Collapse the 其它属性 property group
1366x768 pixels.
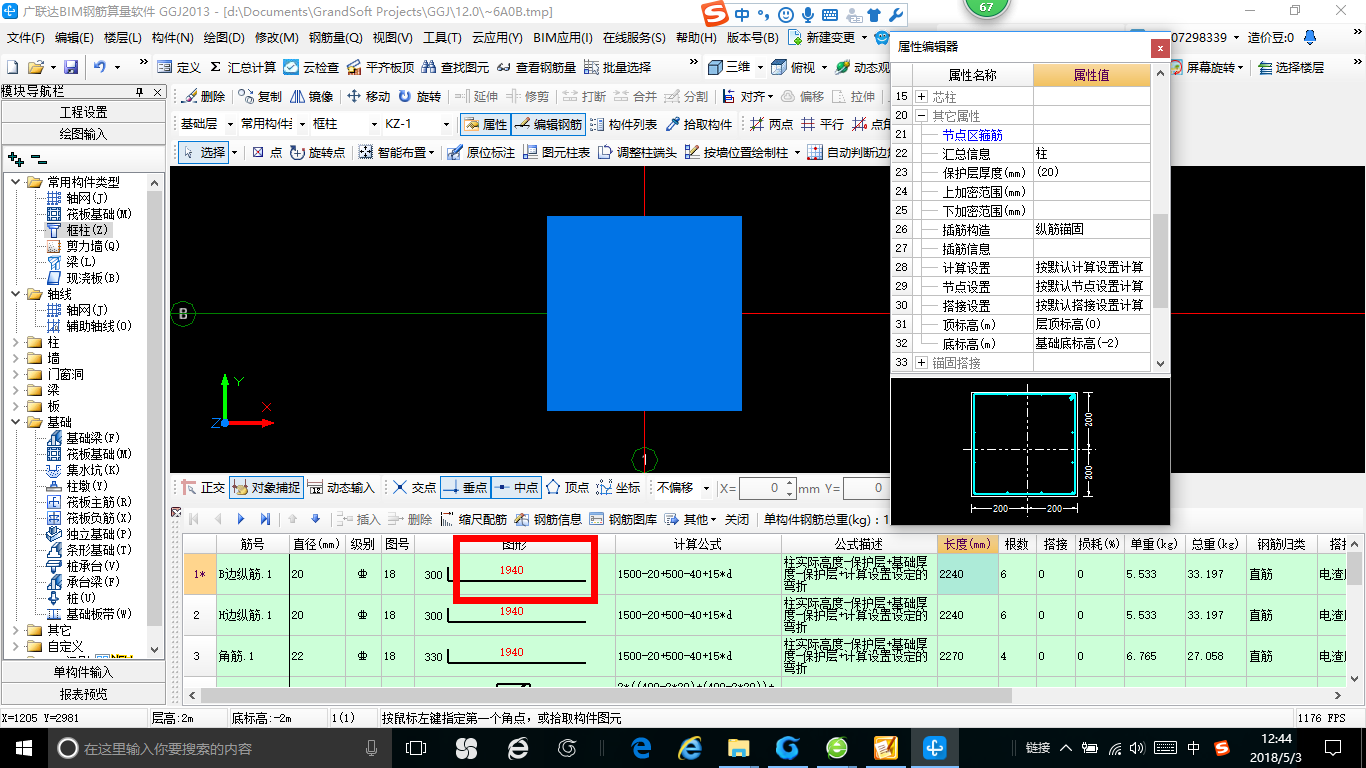[x=921, y=116]
